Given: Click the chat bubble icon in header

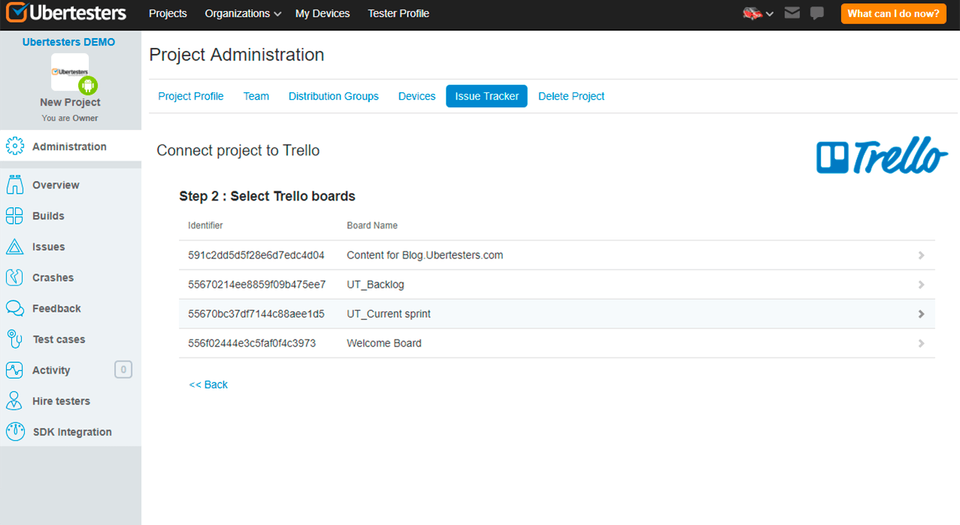Looking at the screenshot, I should point(817,14).
